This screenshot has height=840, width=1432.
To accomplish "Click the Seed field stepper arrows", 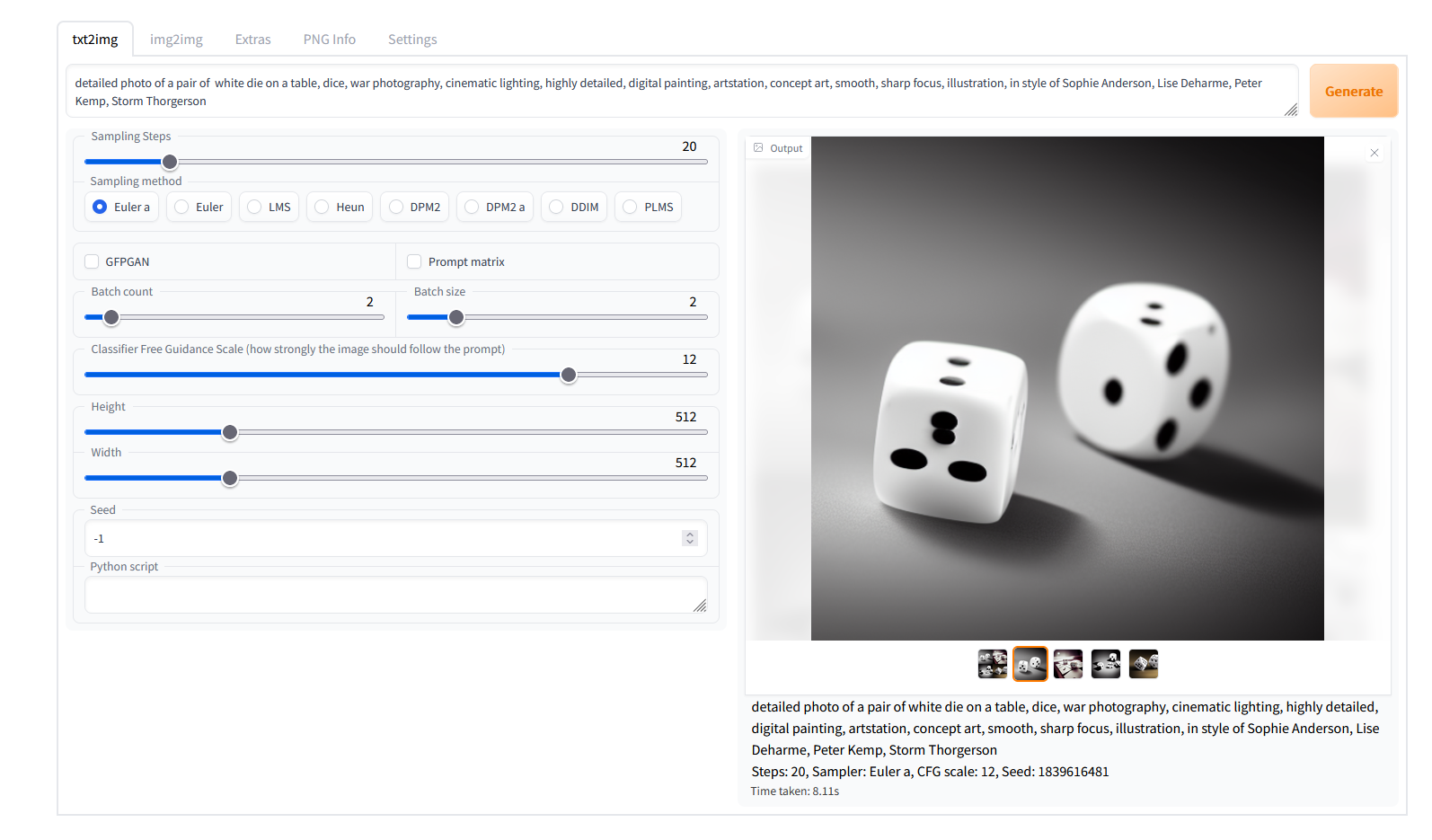I will [690, 538].
